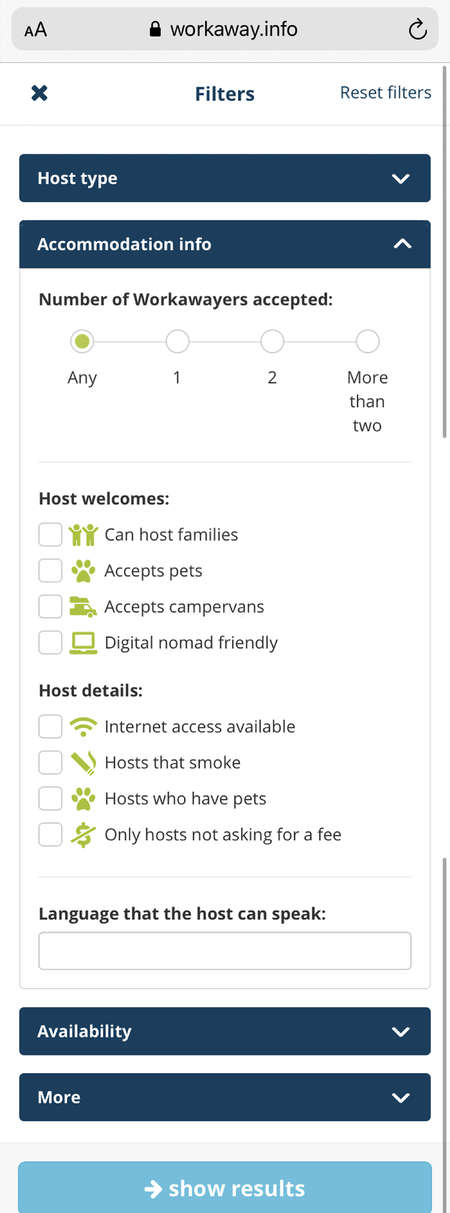Tap the show results button
The height and width of the screenshot is (1213, 450).
pyautogui.click(x=225, y=1188)
